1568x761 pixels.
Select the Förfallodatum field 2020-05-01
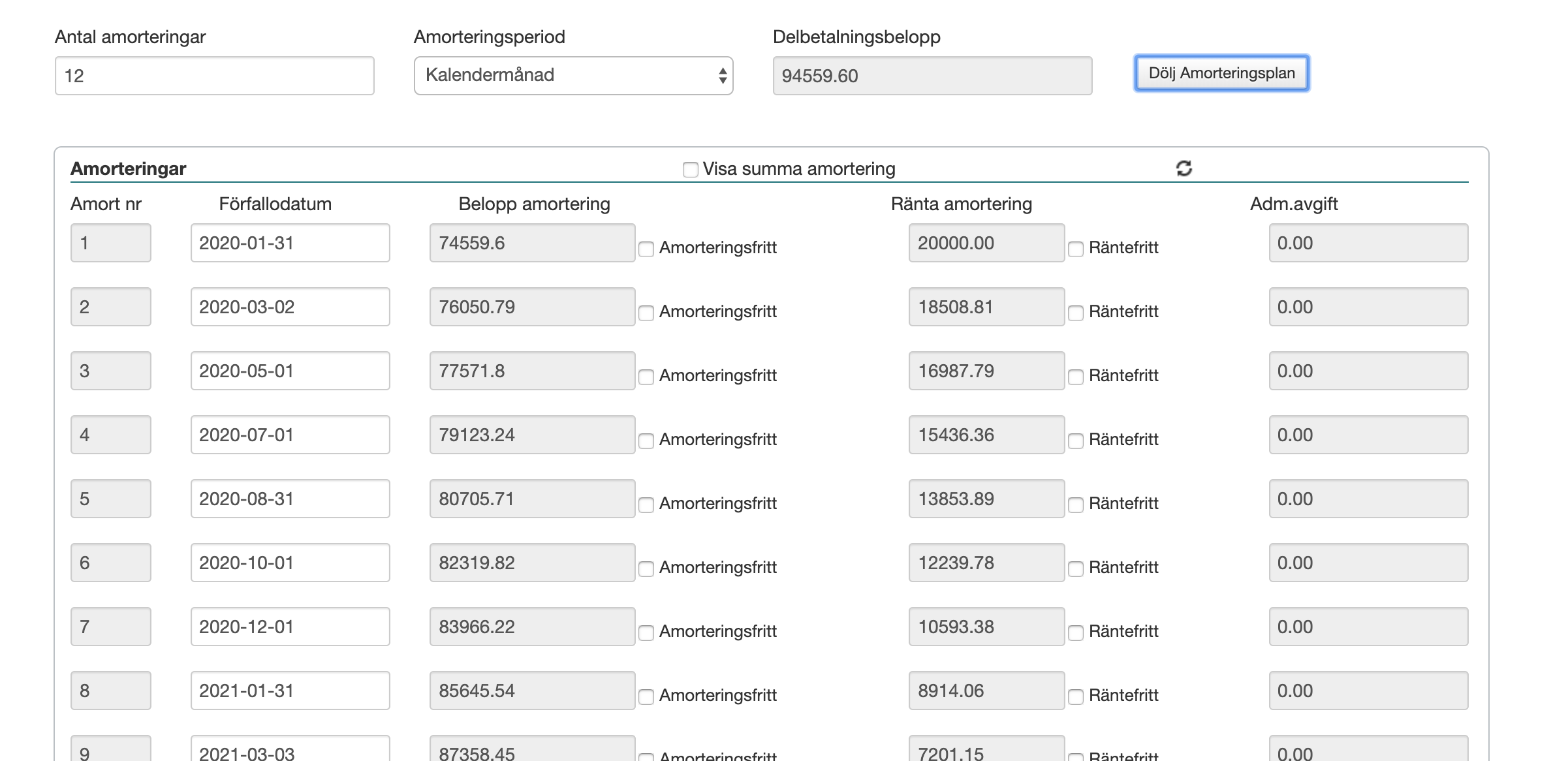(x=290, y=371)
